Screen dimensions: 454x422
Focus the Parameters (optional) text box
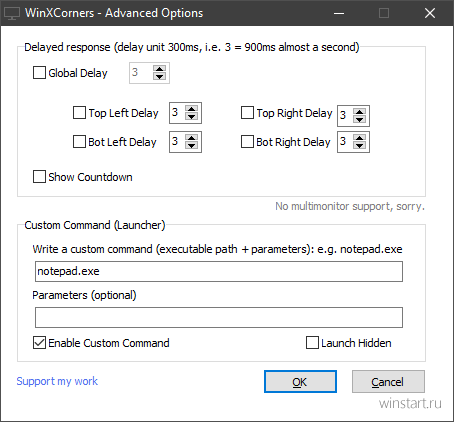[x=219, y=317]
